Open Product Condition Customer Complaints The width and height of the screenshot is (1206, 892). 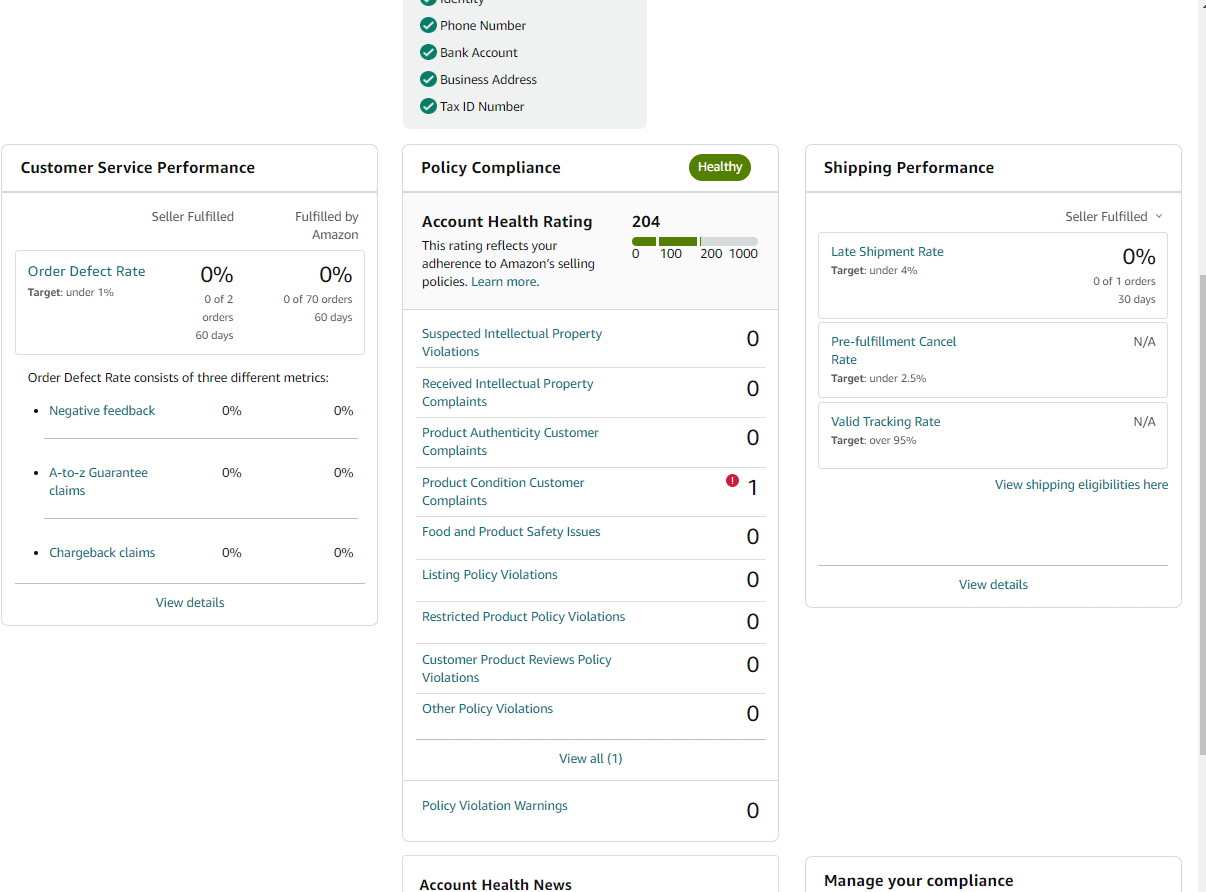tap(503, 491)
